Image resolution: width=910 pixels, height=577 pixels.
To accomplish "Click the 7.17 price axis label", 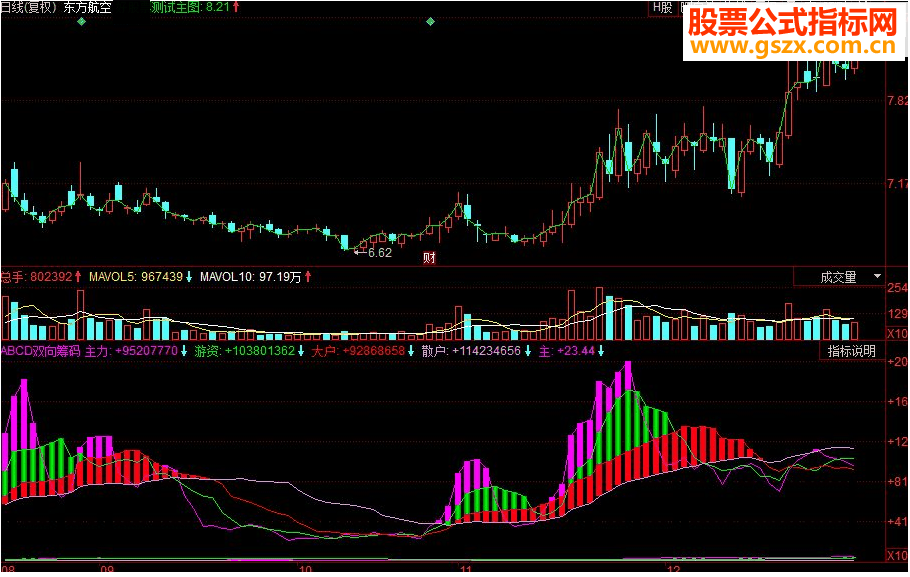I will click(x=898, y=184).
